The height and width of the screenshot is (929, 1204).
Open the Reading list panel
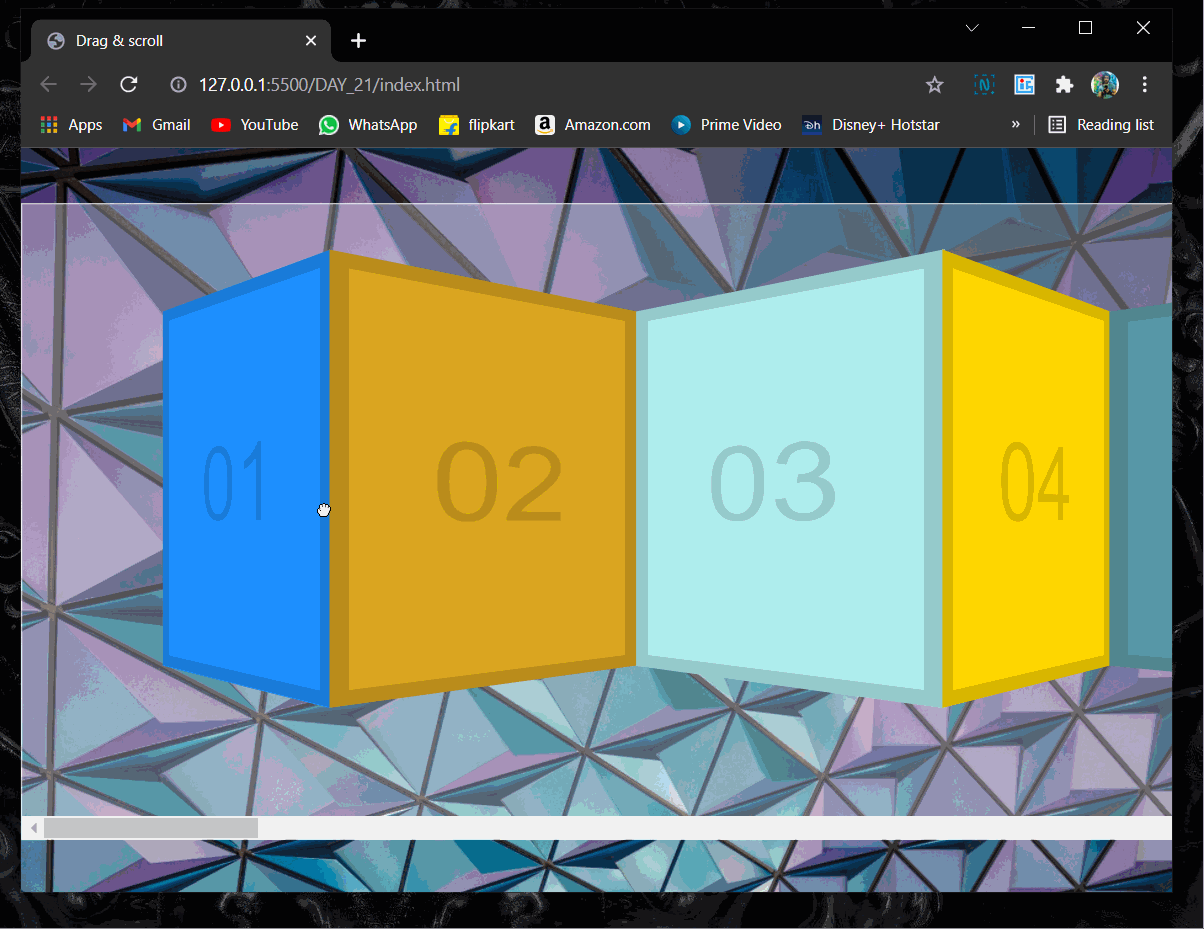[1101, 125]
